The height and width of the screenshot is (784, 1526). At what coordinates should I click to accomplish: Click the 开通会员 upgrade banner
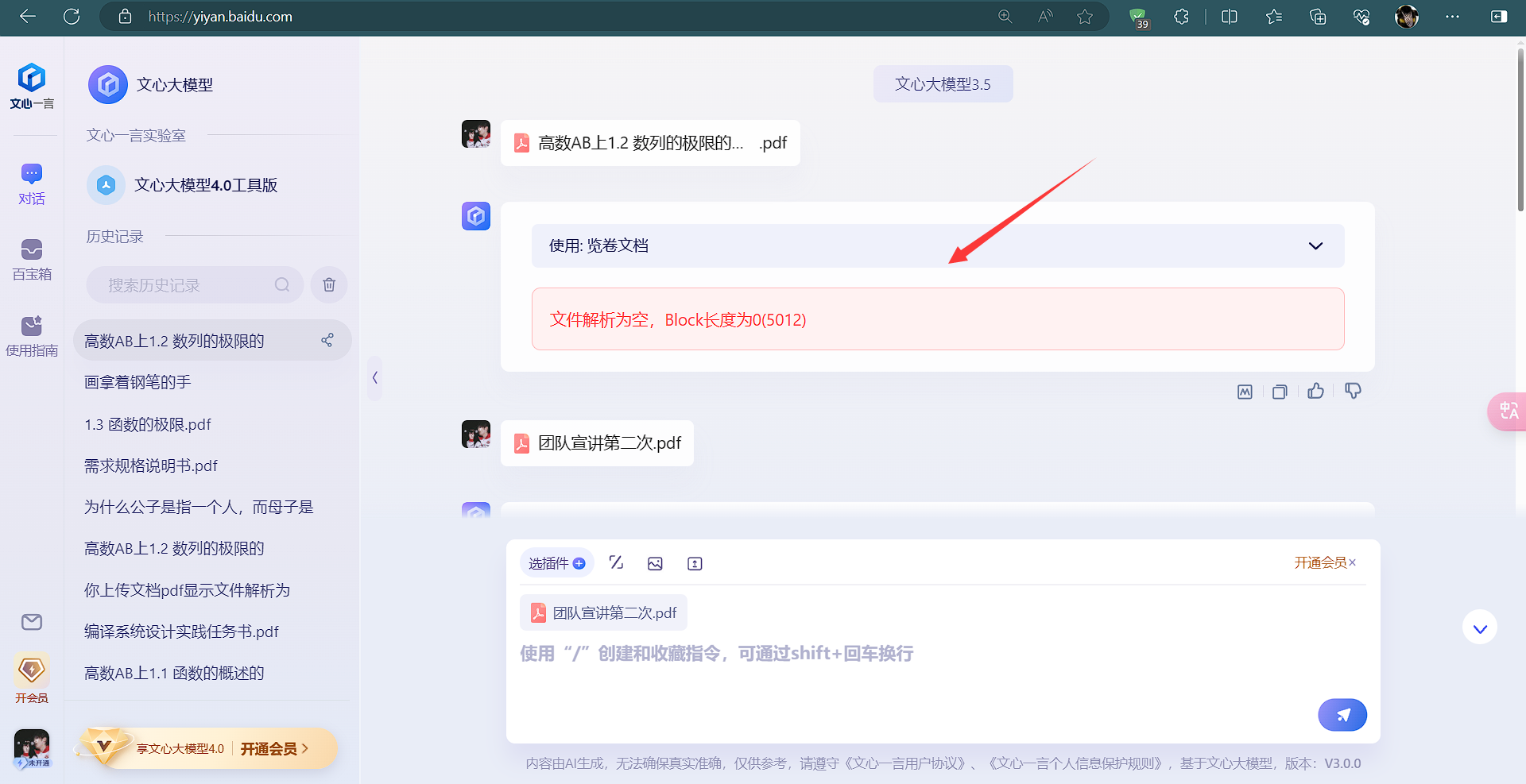tap(208, 748)
